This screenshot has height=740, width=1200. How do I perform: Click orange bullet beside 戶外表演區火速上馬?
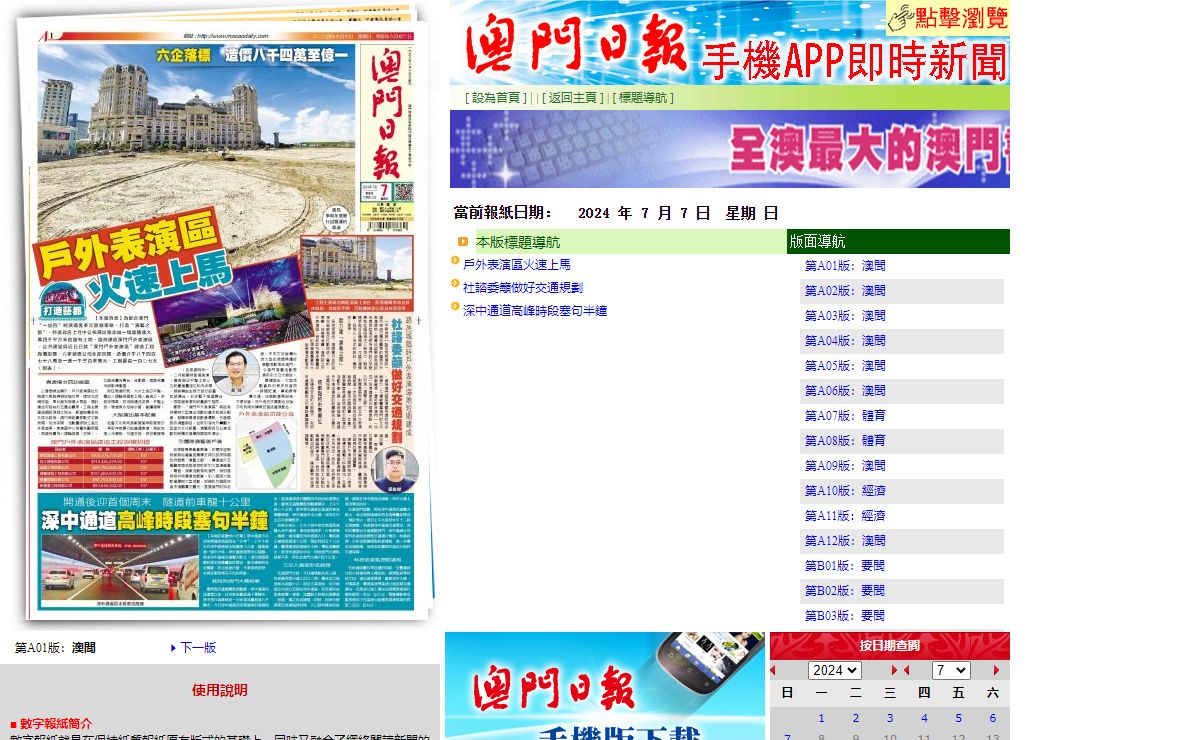(455, 261)
